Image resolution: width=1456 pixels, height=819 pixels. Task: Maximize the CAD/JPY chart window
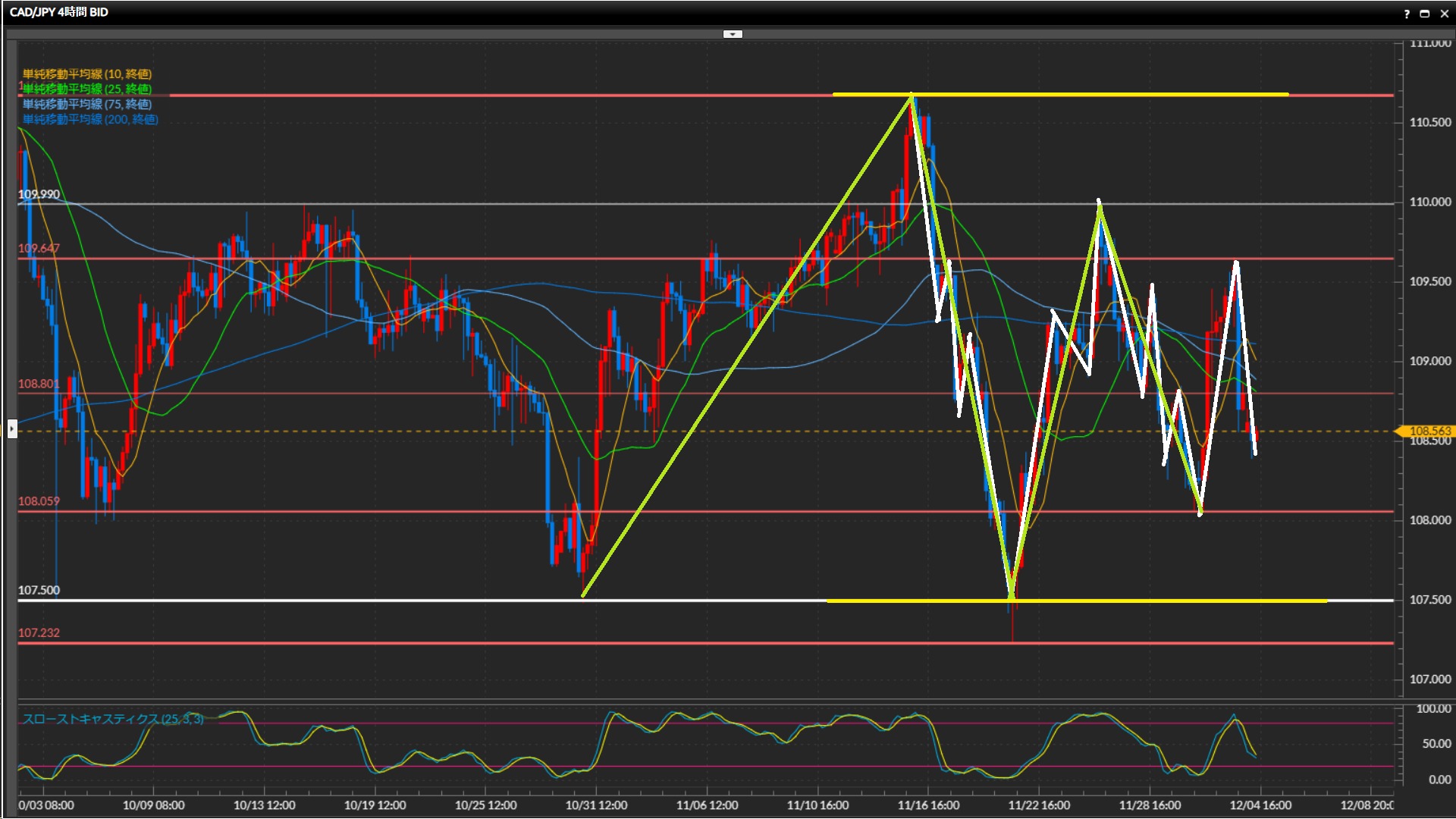[x=1425, y=13]
